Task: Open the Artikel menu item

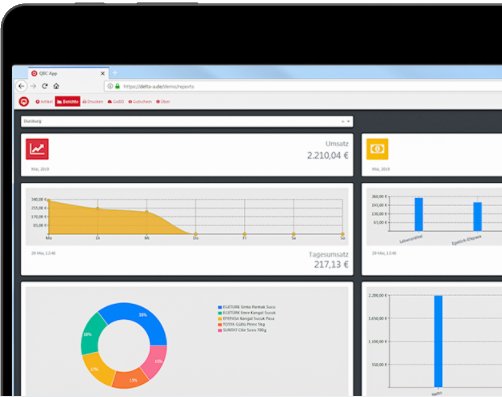Action: (44, 101)
